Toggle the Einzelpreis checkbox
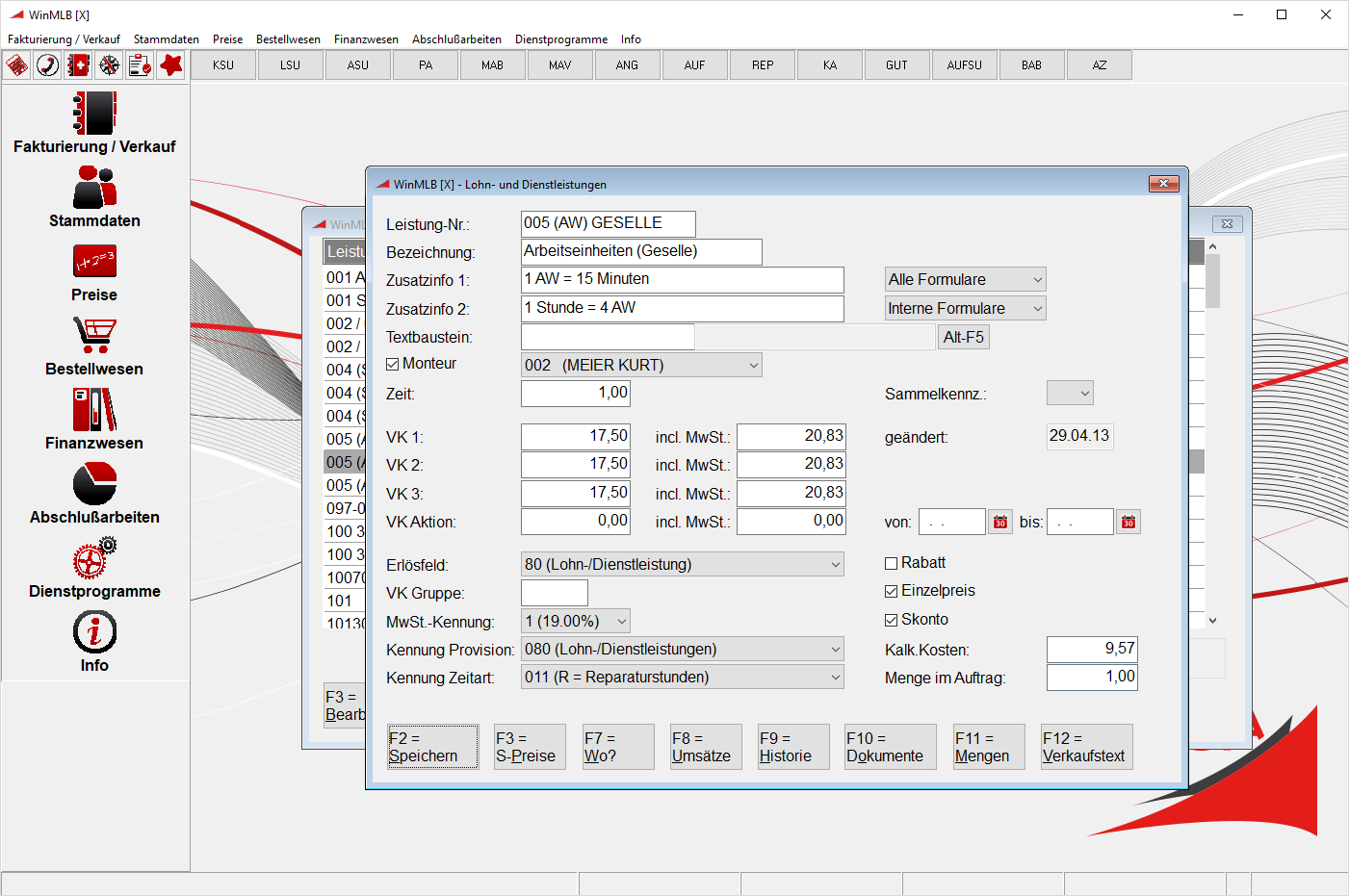Viewport: 1349px width, 896px height. (x=891, y=591)
